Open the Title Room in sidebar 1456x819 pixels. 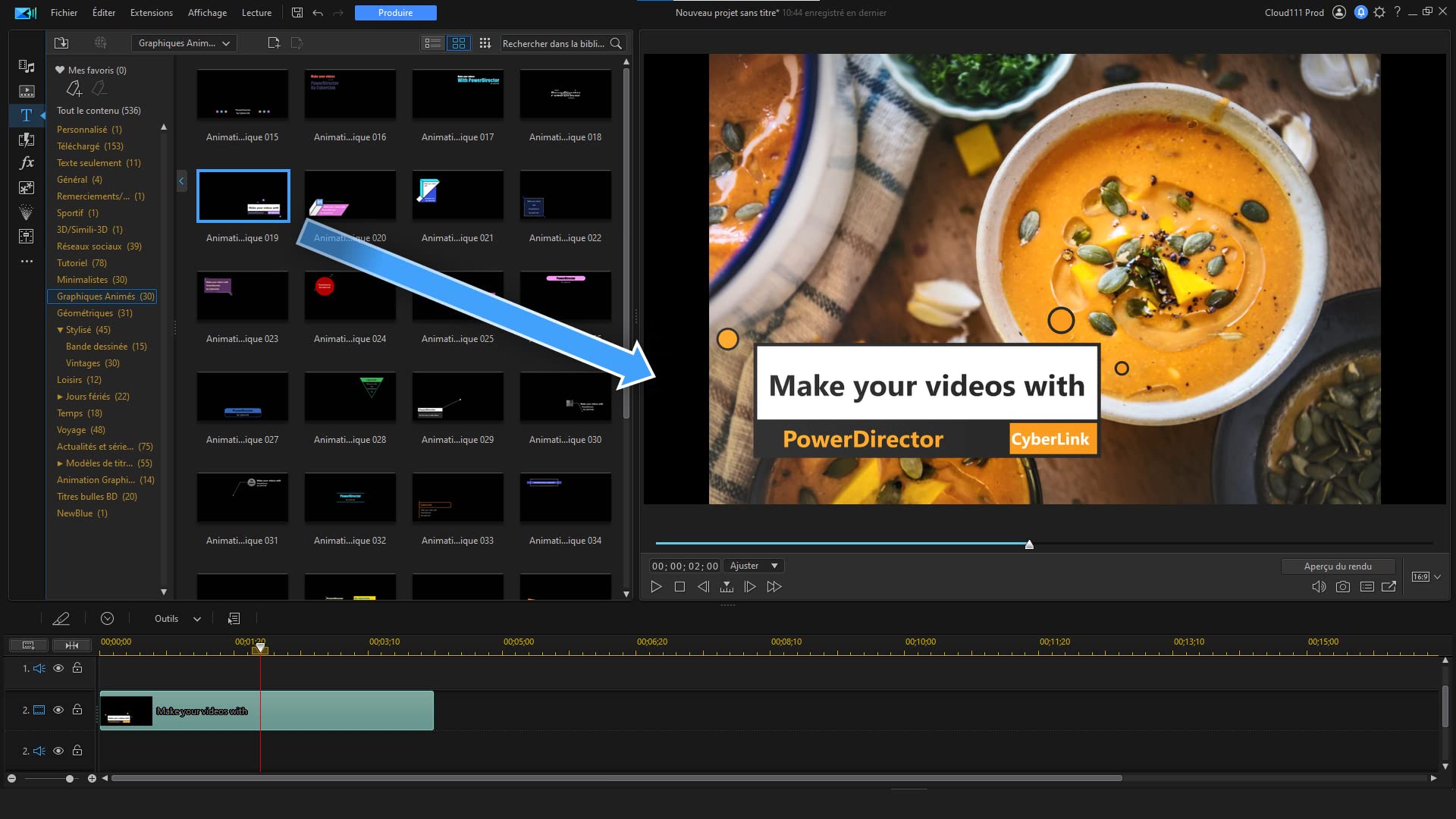(27, 115)
